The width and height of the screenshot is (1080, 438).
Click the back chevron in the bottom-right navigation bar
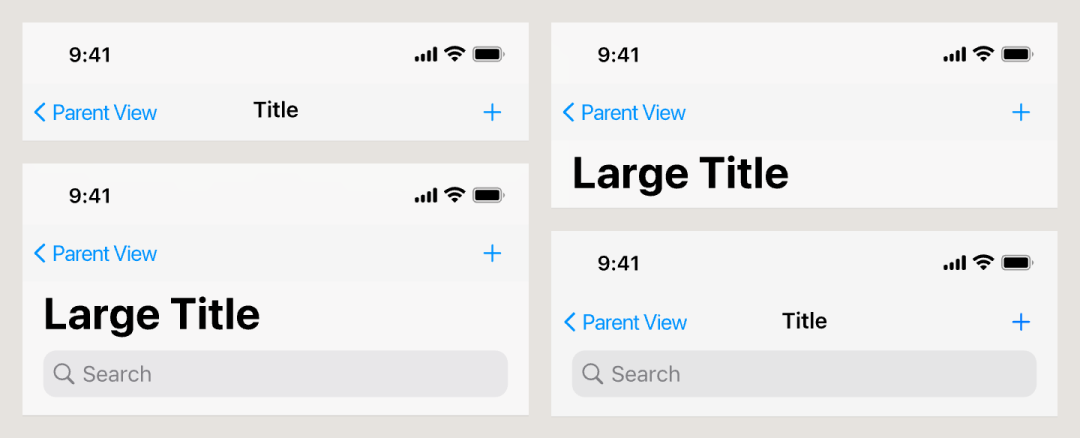pos(570,322)
